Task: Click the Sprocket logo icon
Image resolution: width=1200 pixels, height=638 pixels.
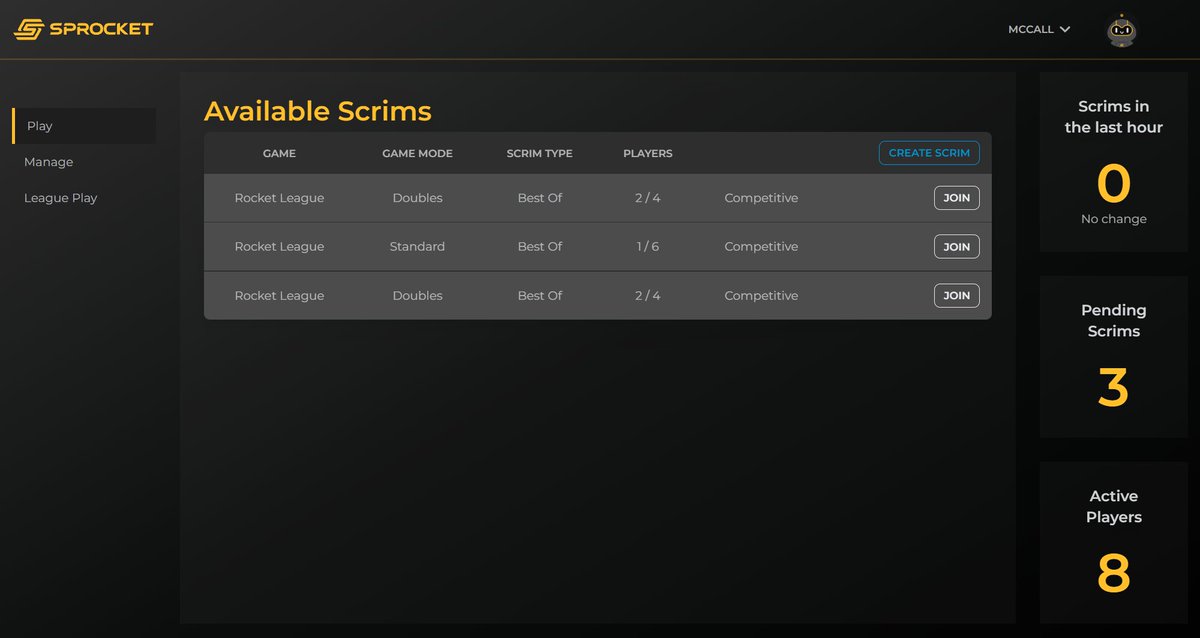Action: (x=28, y=29)
